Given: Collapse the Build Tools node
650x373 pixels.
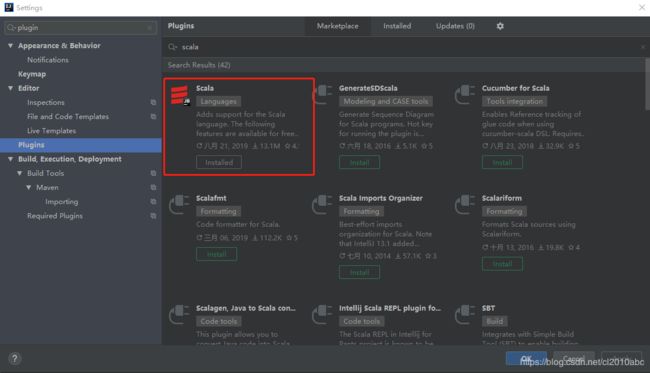Looking at the screenshot, I should click(19, 173).
